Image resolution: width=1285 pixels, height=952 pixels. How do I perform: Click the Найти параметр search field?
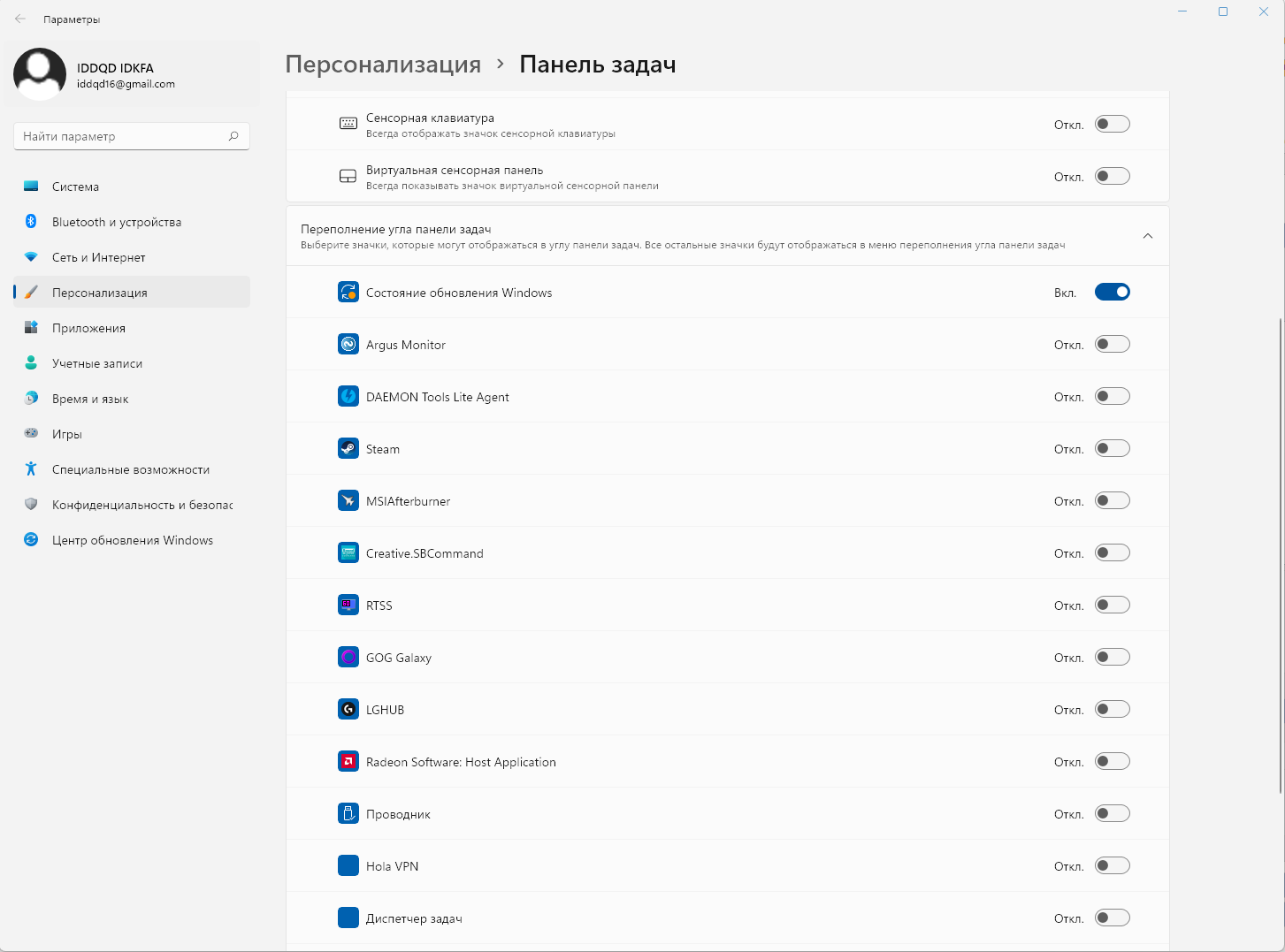122,136
